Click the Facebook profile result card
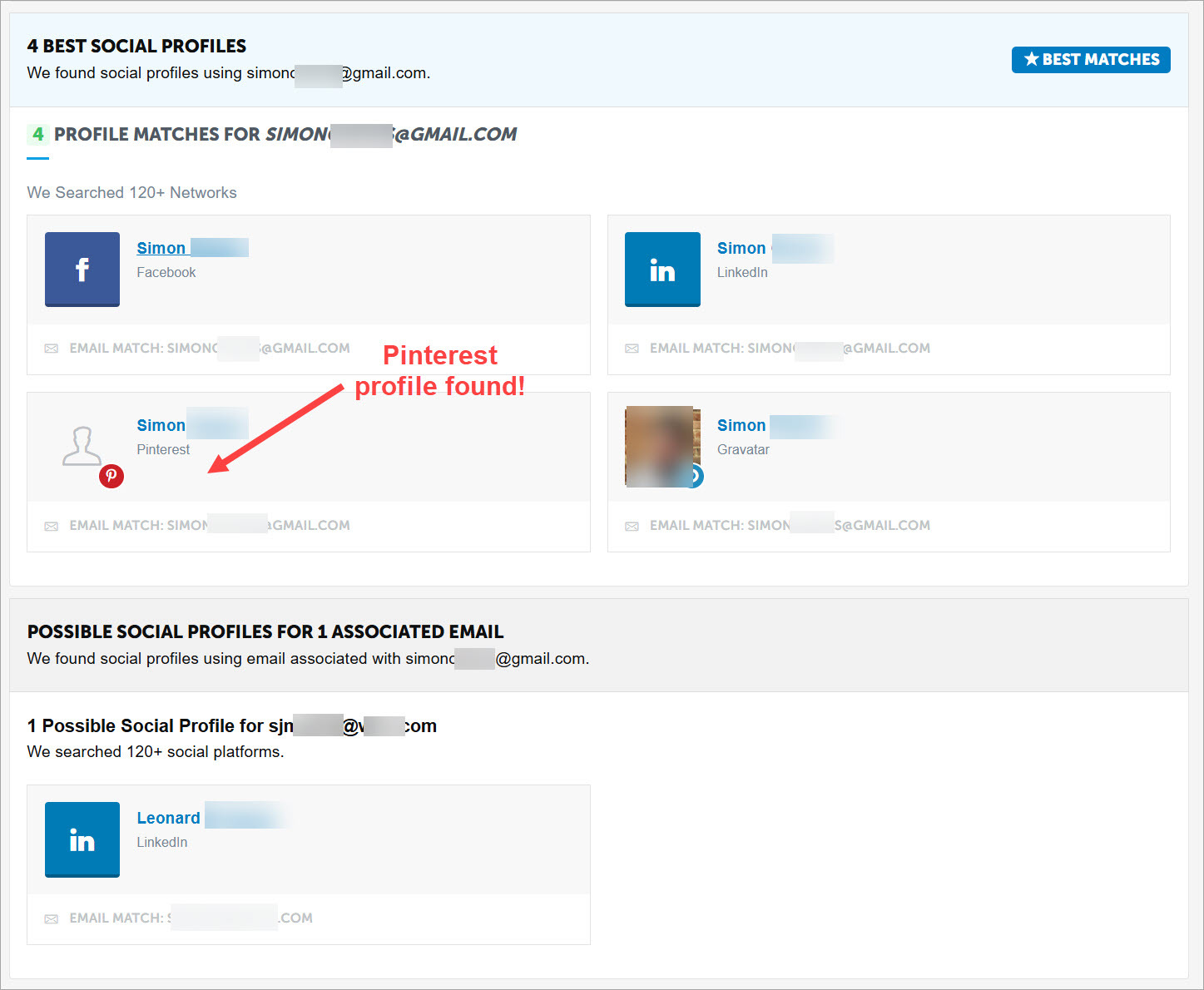 (308, 269)
